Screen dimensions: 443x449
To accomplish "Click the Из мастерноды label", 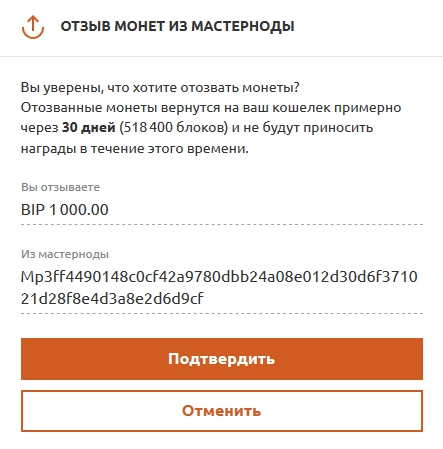I will pyautogui.click(x=65, y=254).
